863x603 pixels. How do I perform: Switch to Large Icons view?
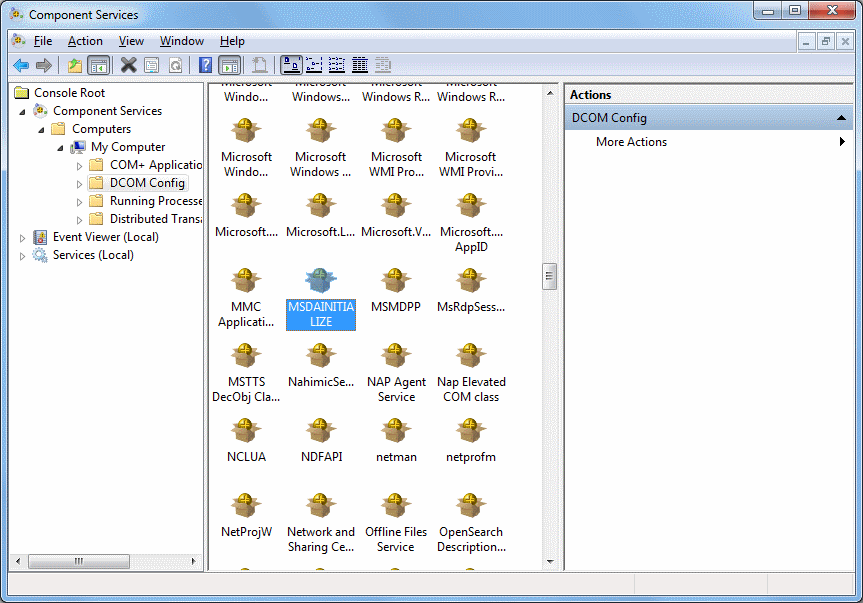(x=291, y=65)
